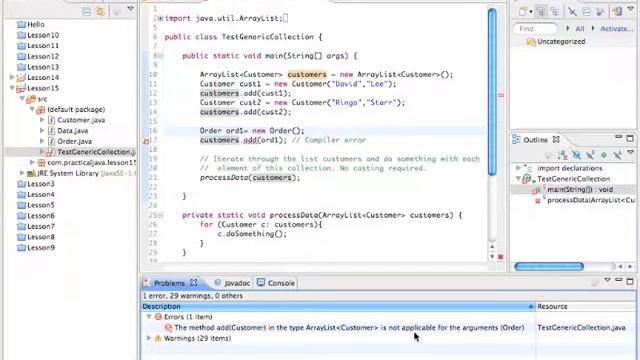Collapse the Errors (1 item) group

[x=149, y=317]
